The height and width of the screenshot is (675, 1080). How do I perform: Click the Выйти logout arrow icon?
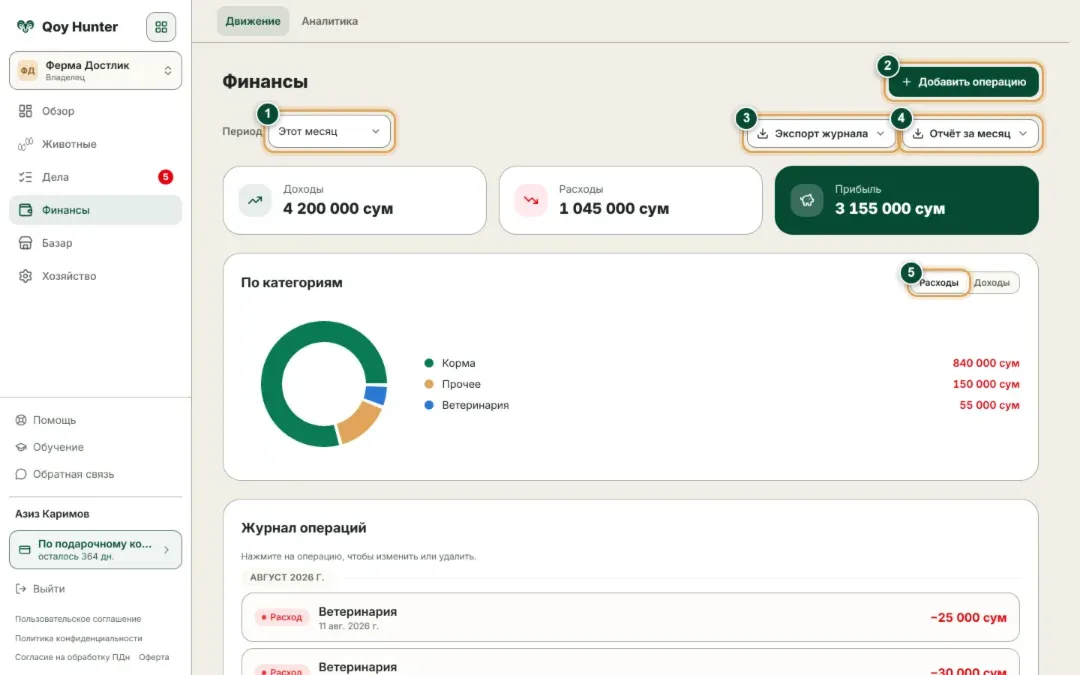point(21,589)
